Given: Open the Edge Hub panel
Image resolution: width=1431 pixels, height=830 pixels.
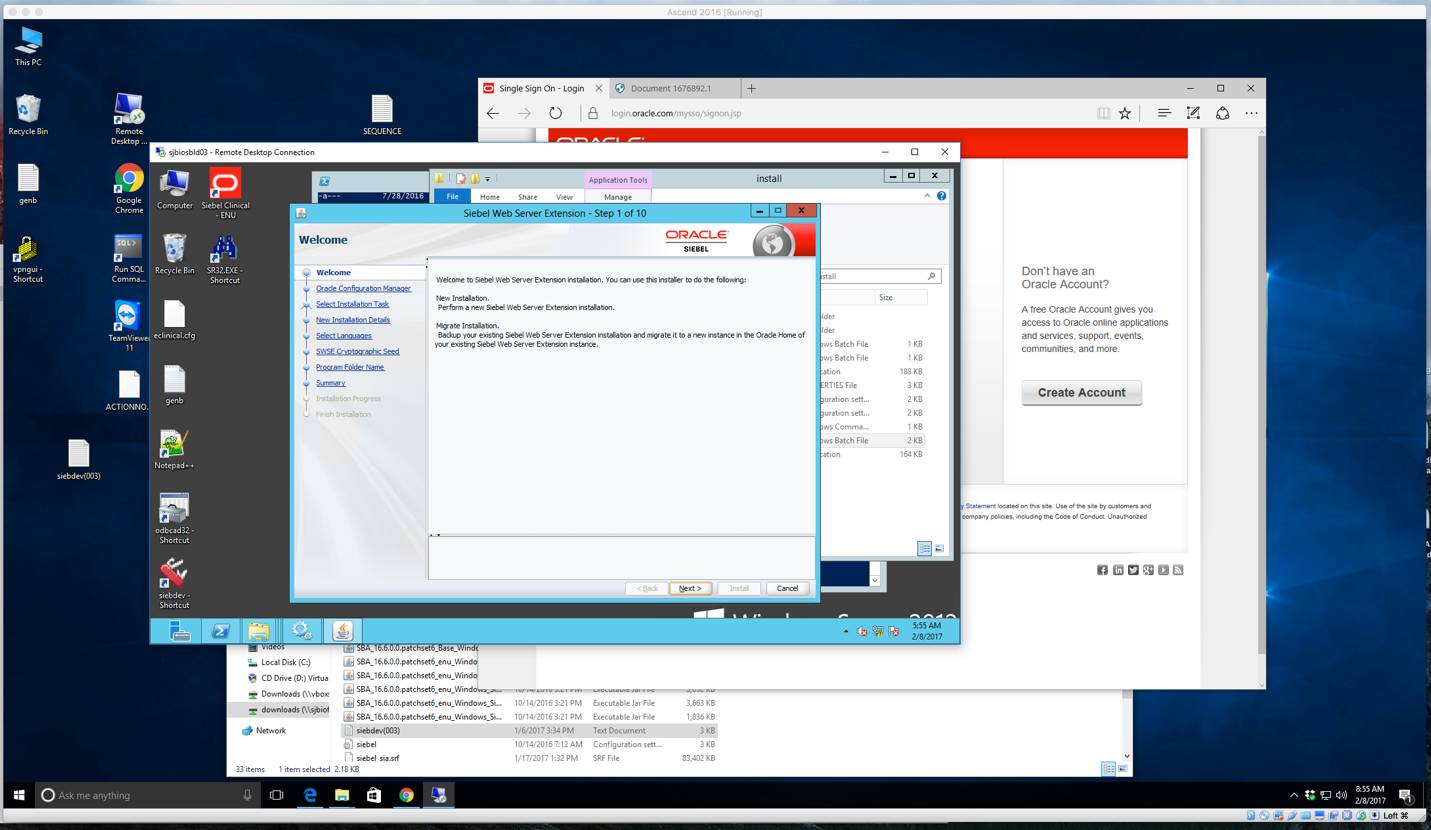Looking at the screenshot, I should (1164, 114).
